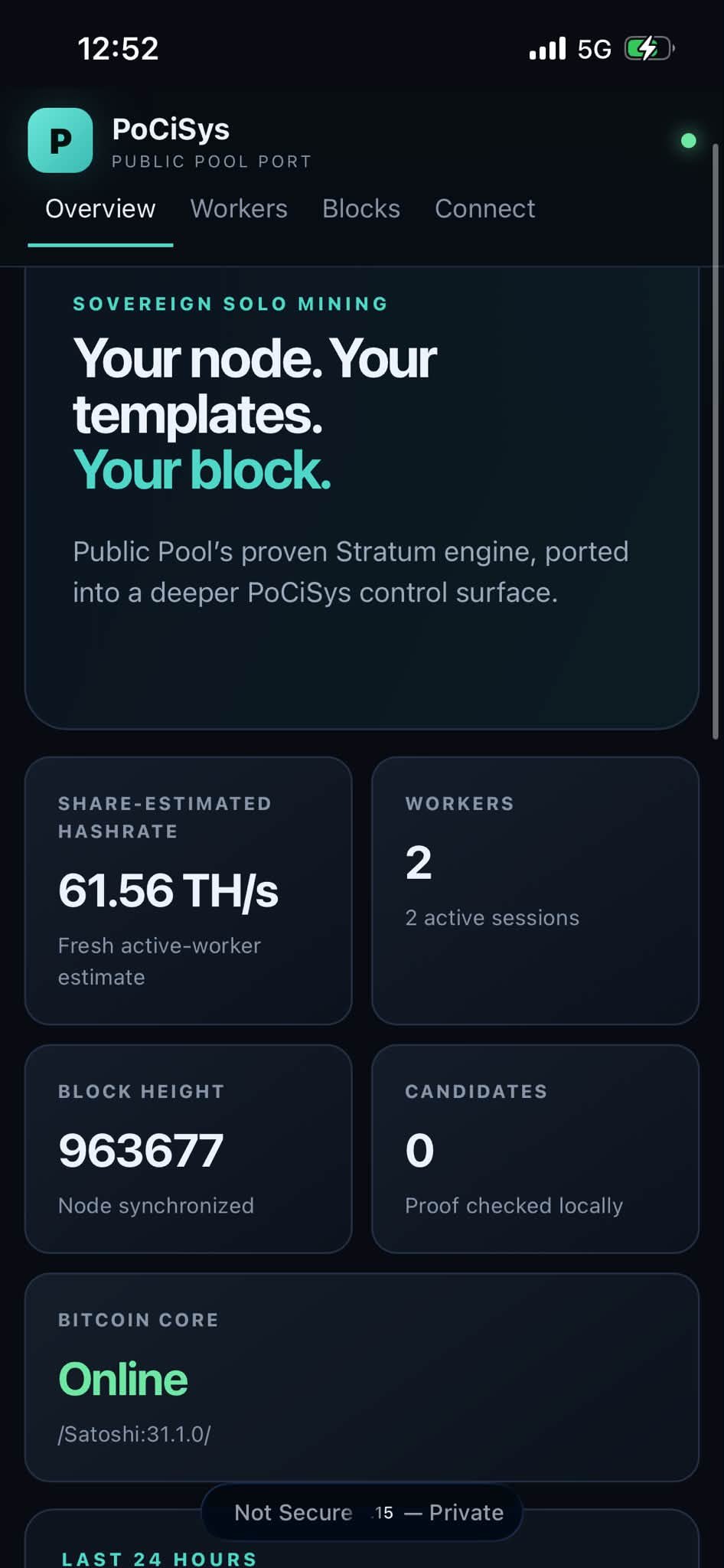Tap the 12:52 status bar clock
The width and height of the screenshot is (724, 1568).
[118, 49]
